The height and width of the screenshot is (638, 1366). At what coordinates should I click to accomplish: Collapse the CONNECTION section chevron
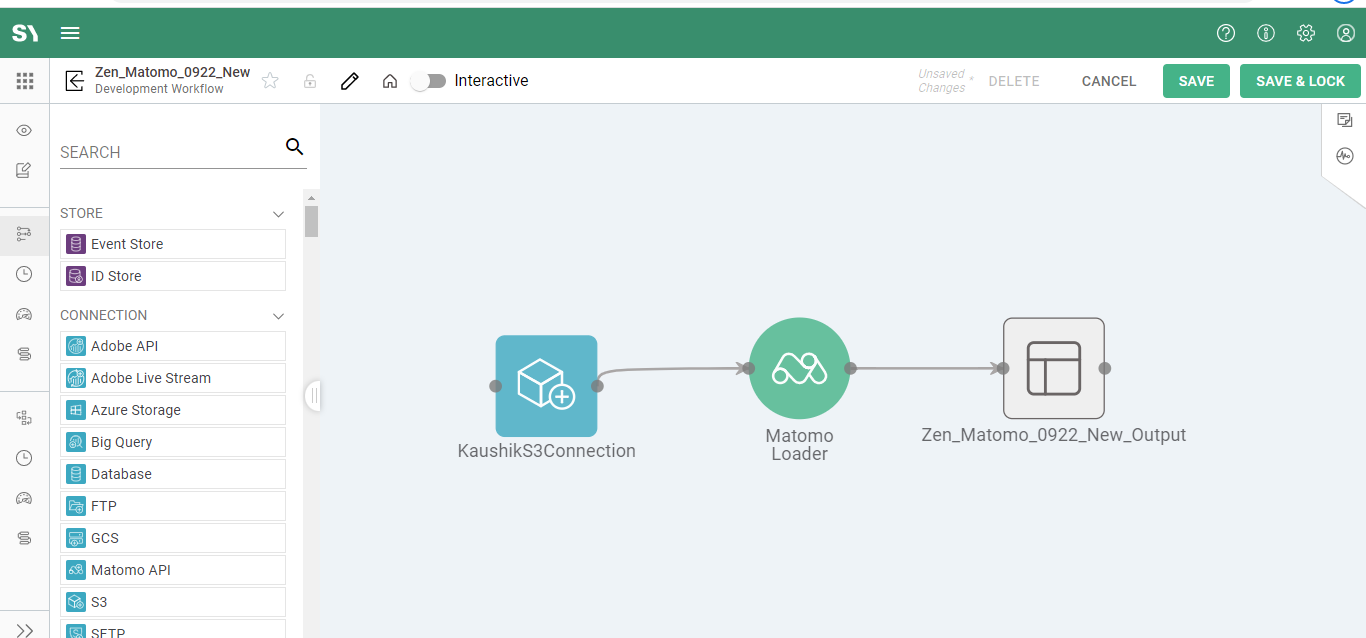tap(279, 316)
